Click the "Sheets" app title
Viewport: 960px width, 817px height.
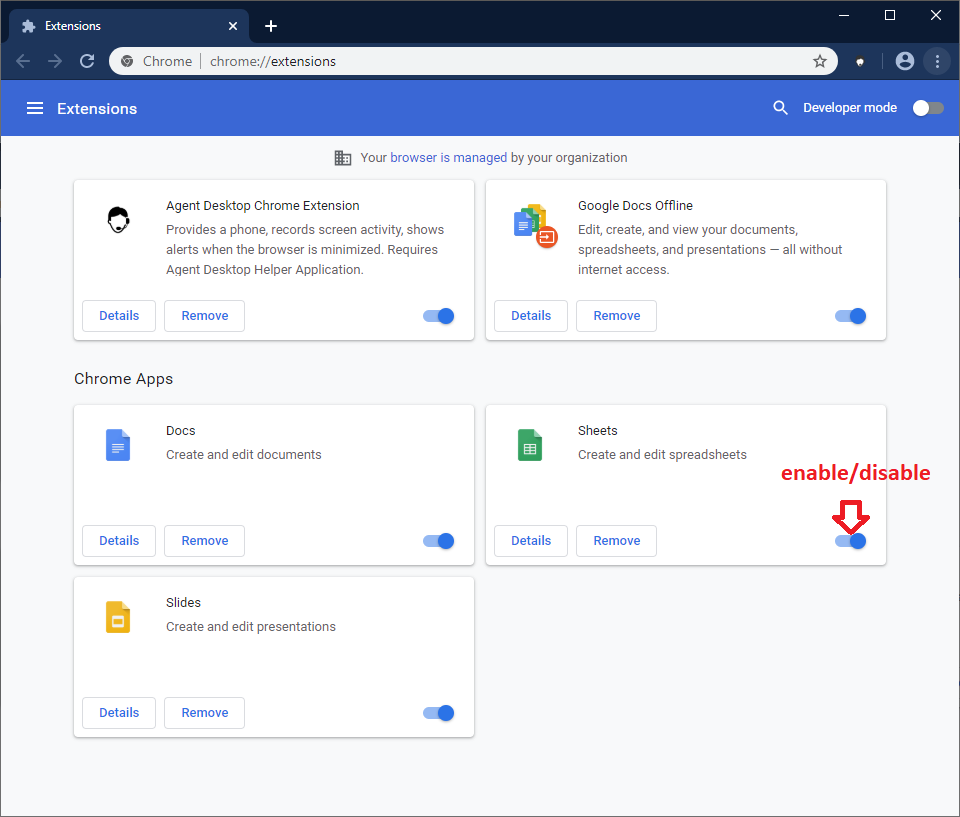coord(598,431)
